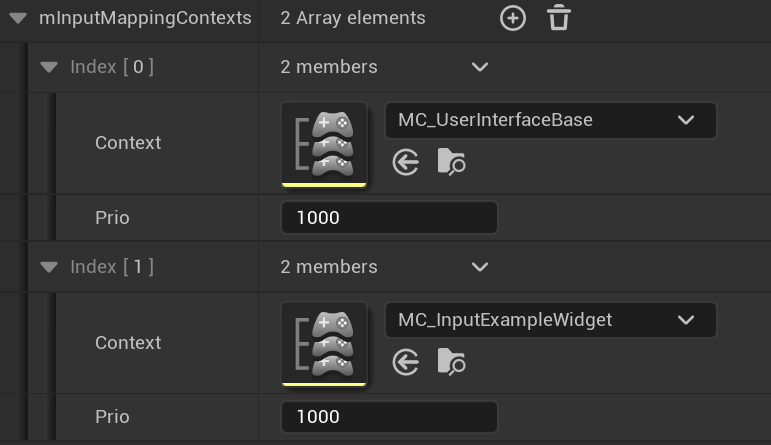The image size is (771, 445).
Task: Open Index 1 element options chevron
Action: (x=480, y=267)
